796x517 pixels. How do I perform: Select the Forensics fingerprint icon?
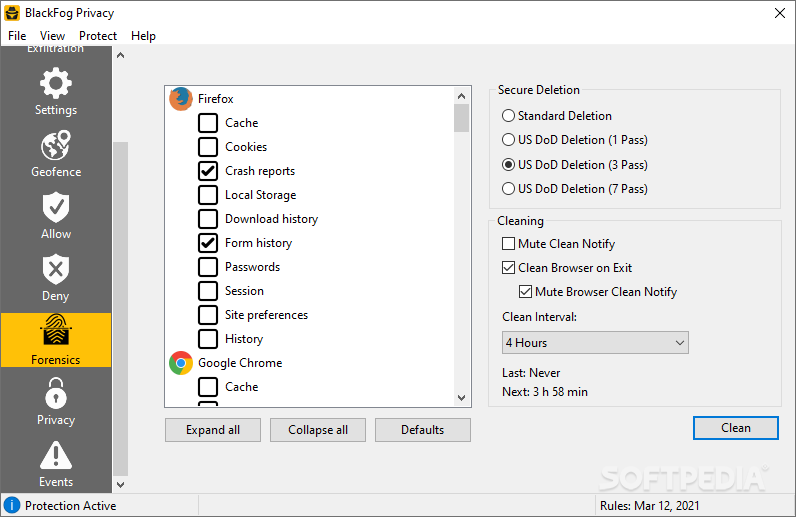[x=56, y=330]
